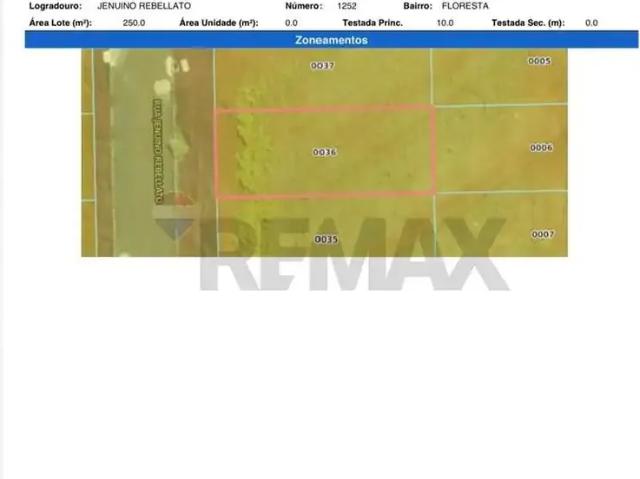The image size is (640, 479).
Task: Select lot 0007 label on map
Action: [x=542, y=234]
